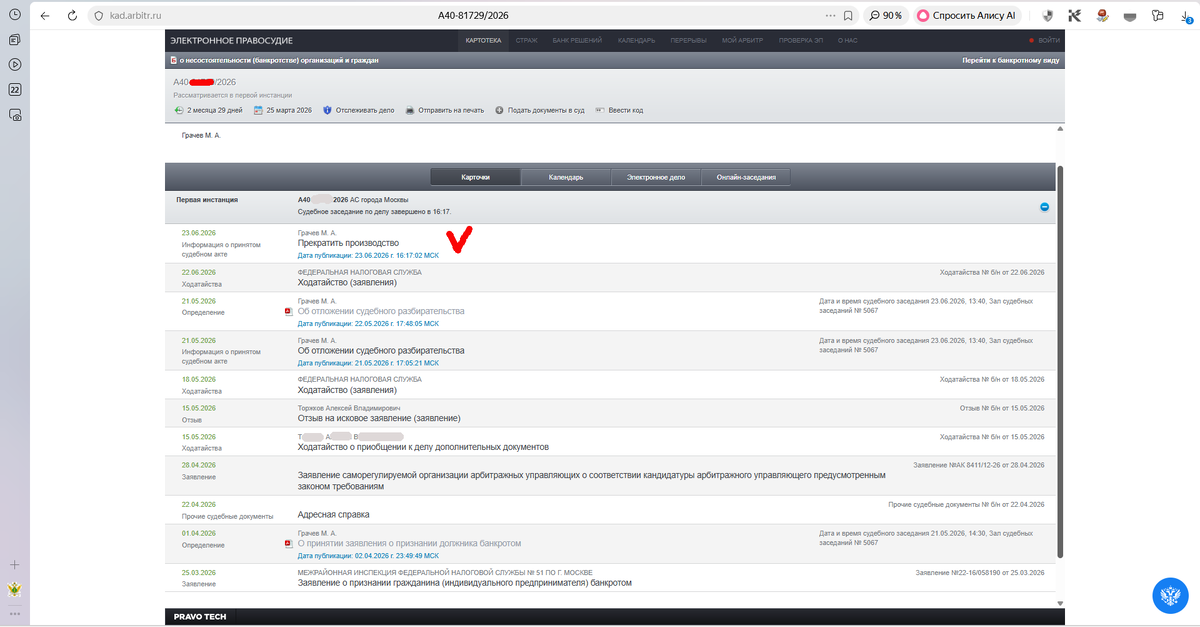Image resolution: width=1200 pixels, height=627 pixels.
Task: Click Адресная справка row text
Action: click(x=333, y=514)
